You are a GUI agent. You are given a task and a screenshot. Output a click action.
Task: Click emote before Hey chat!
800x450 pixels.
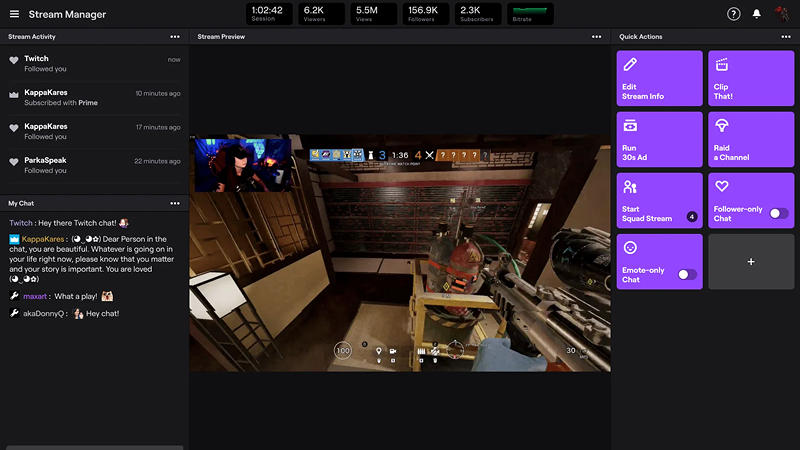click(x=78, y=313)
